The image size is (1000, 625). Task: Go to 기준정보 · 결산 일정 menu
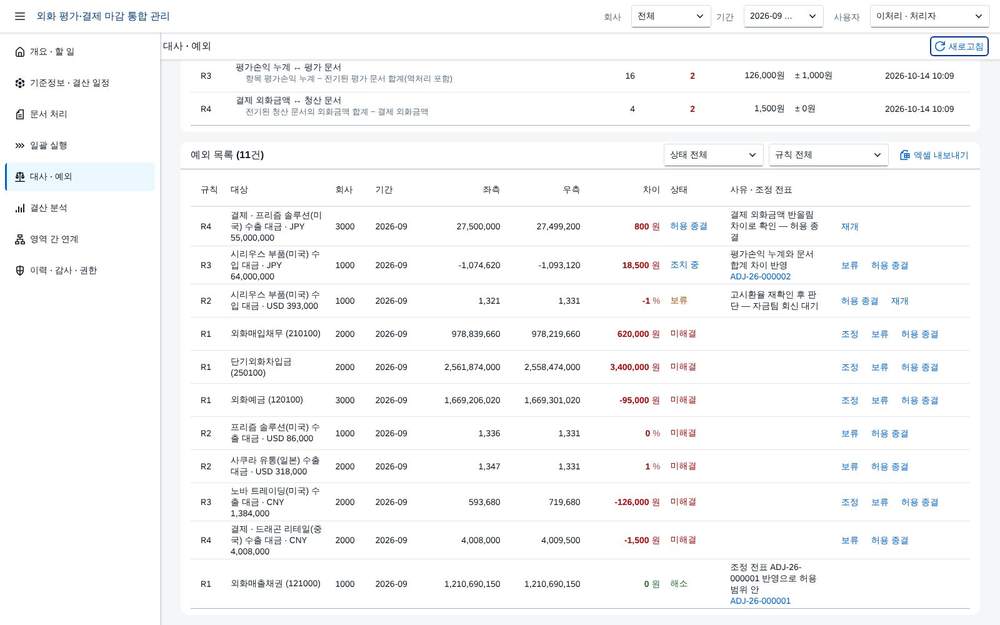(x=80, y=83)
